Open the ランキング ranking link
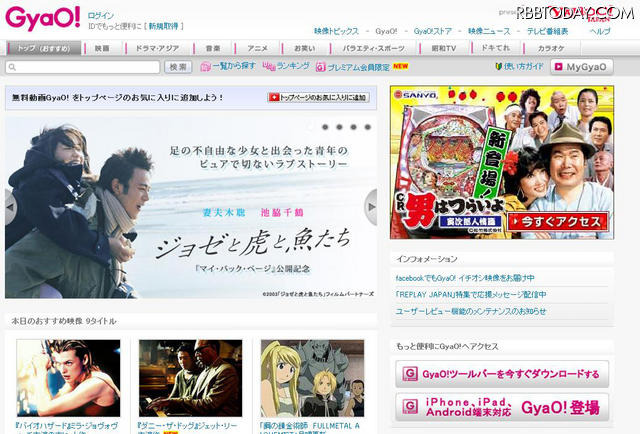The width and height of the screenshot is (640, 434). click(286, 66)
